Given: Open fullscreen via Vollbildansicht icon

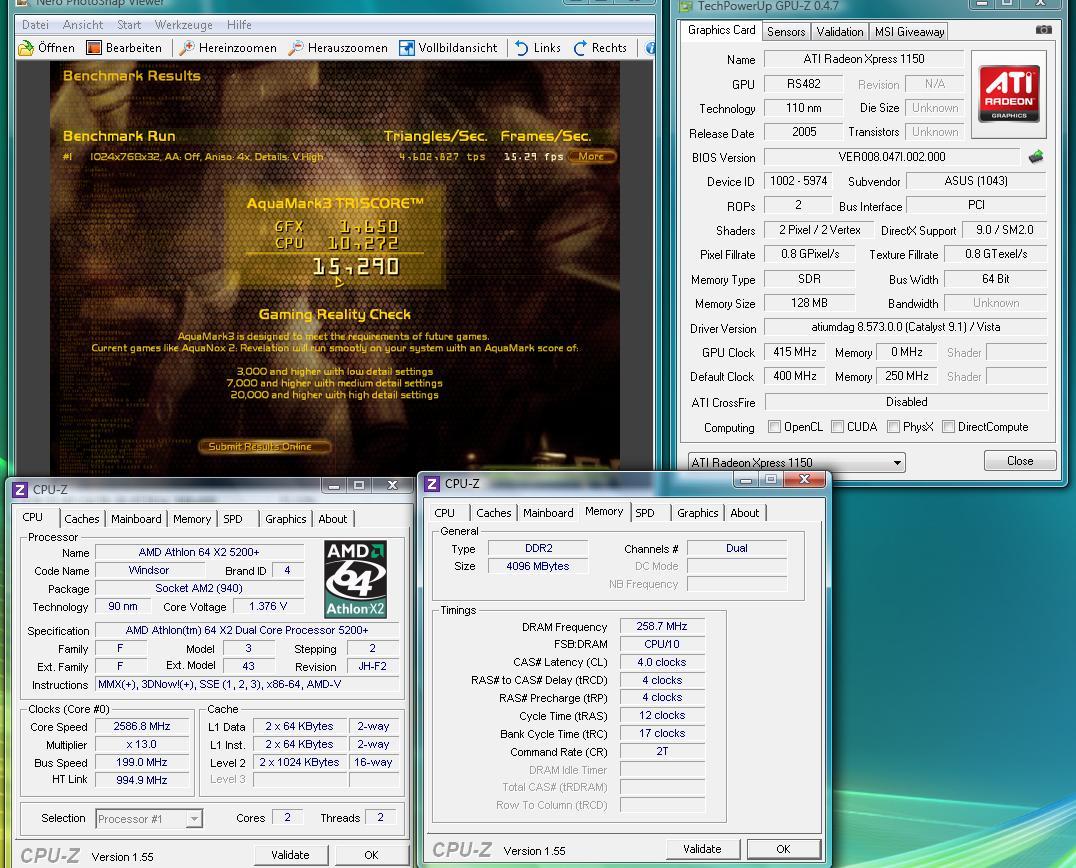Looking at the screenshot, I should 407,48.
